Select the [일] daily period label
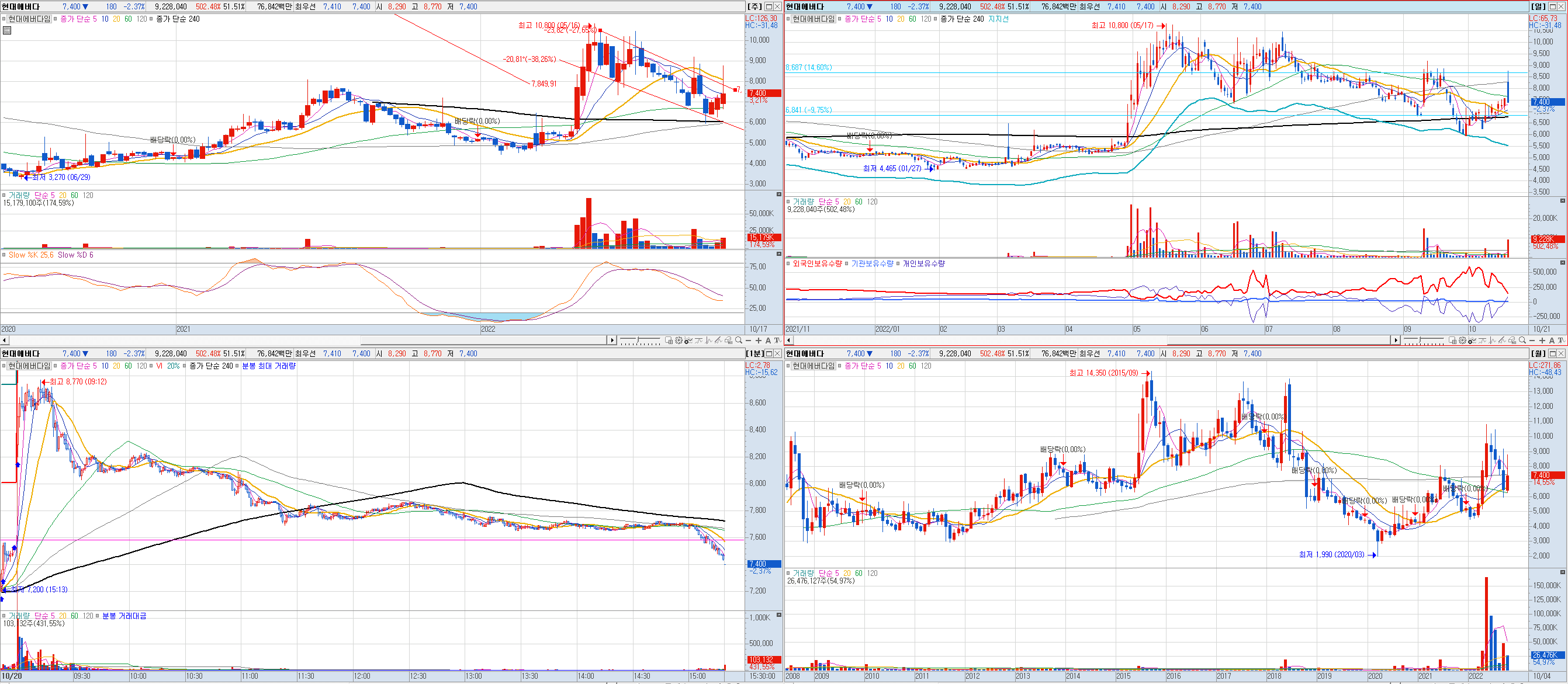The width and height of the screenshot is (1568, 684). [1538, 6]
